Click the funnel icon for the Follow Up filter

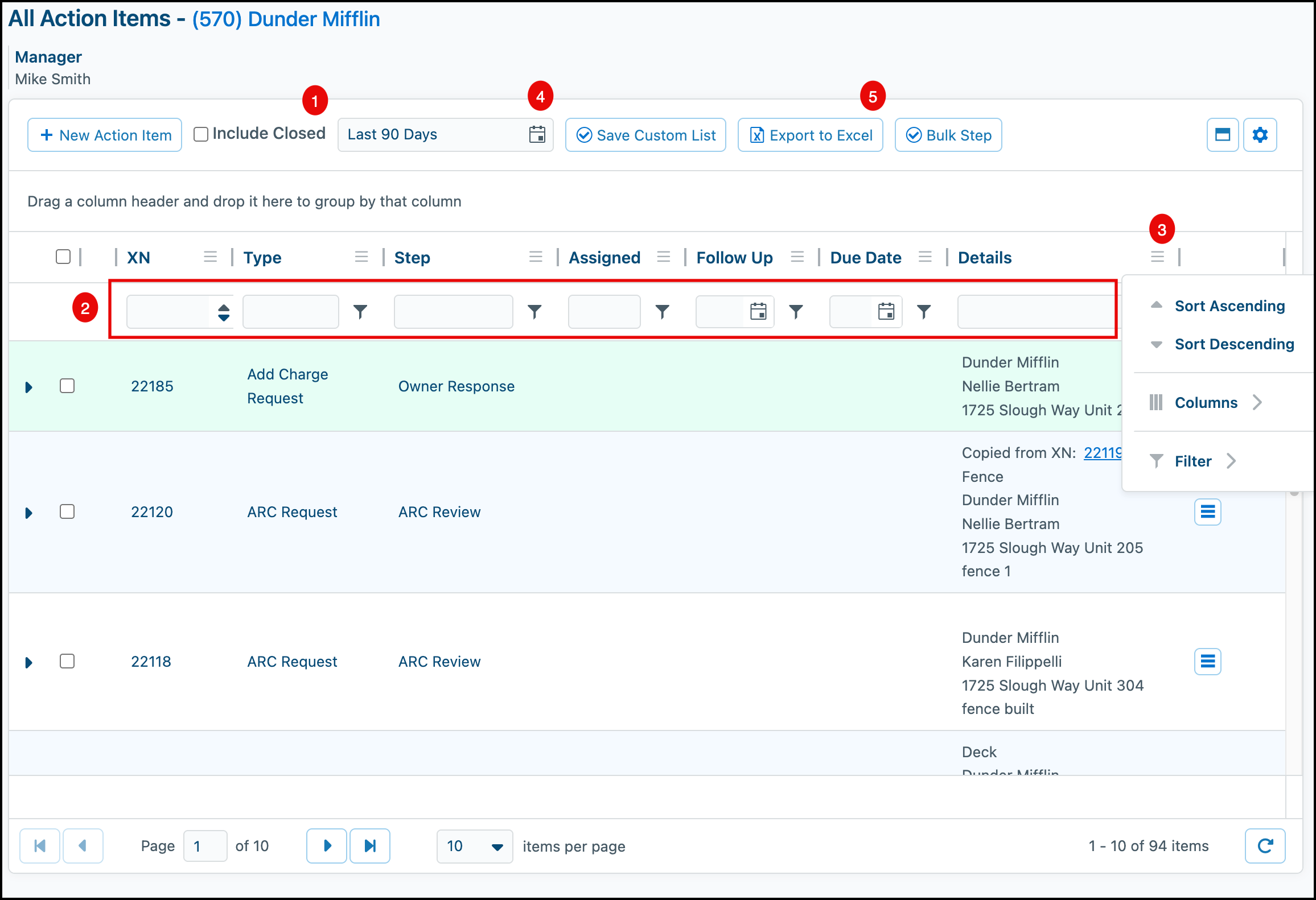pos(796,312)
